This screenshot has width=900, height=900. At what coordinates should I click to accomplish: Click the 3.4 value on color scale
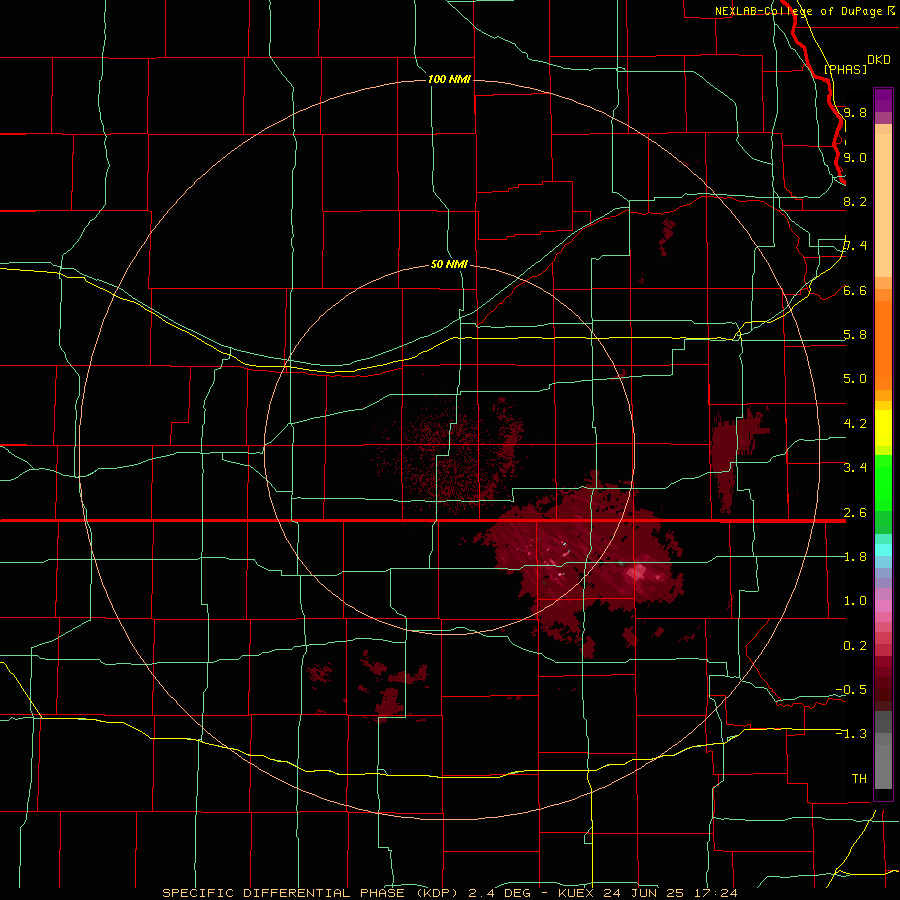pyautogui.click(x=855, y=468)
